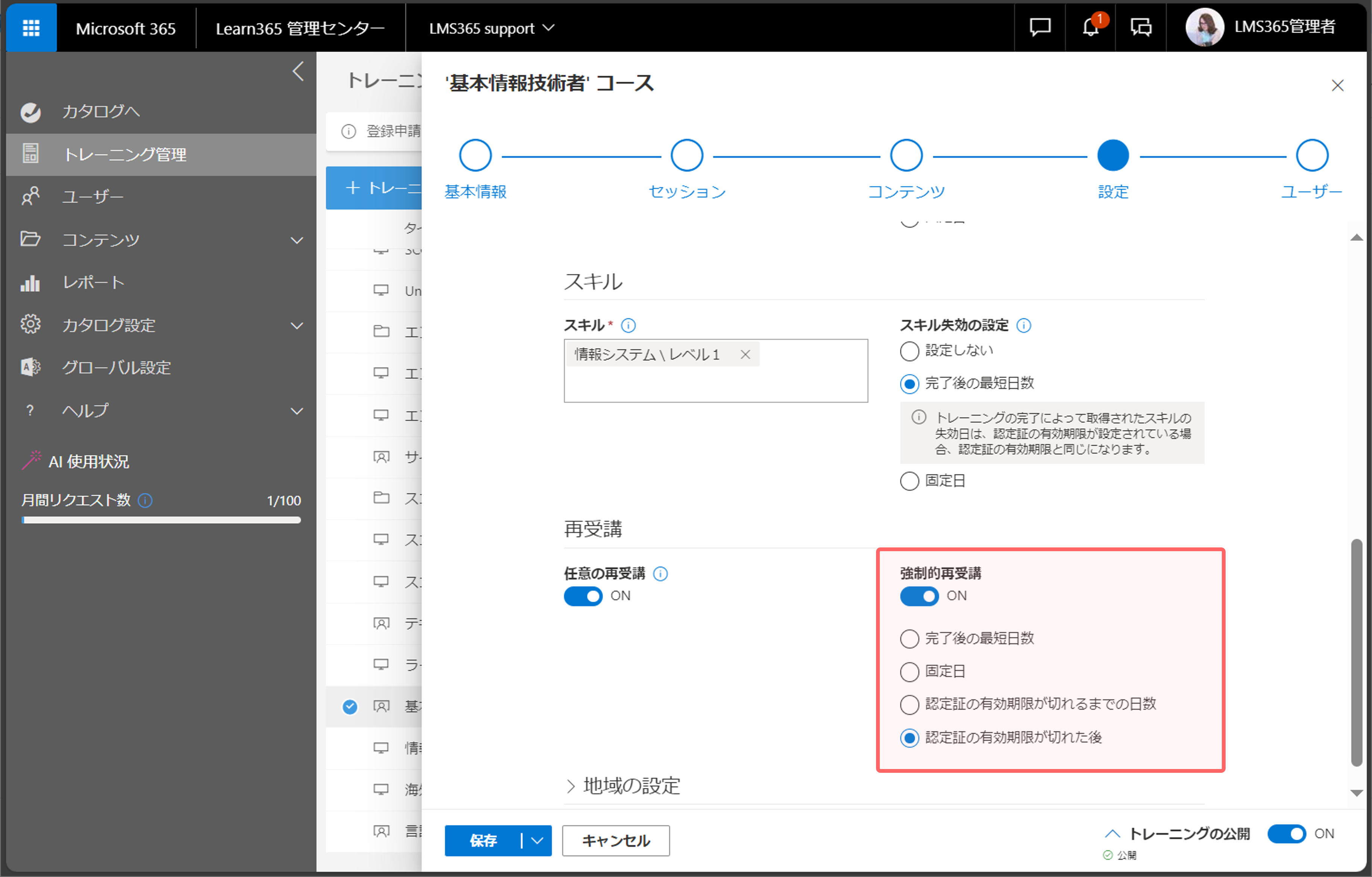Click the レポート sidebar label
The width and height of the screenshot is (1372, 877).
tap(93, 283)
